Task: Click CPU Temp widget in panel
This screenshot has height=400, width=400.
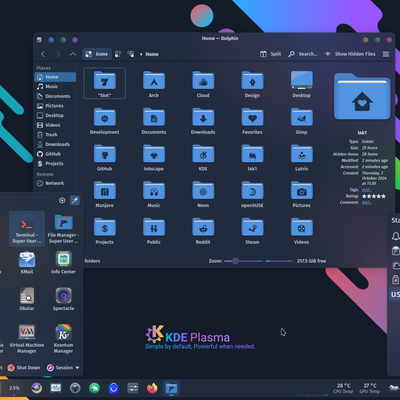Action: (343, 388)
